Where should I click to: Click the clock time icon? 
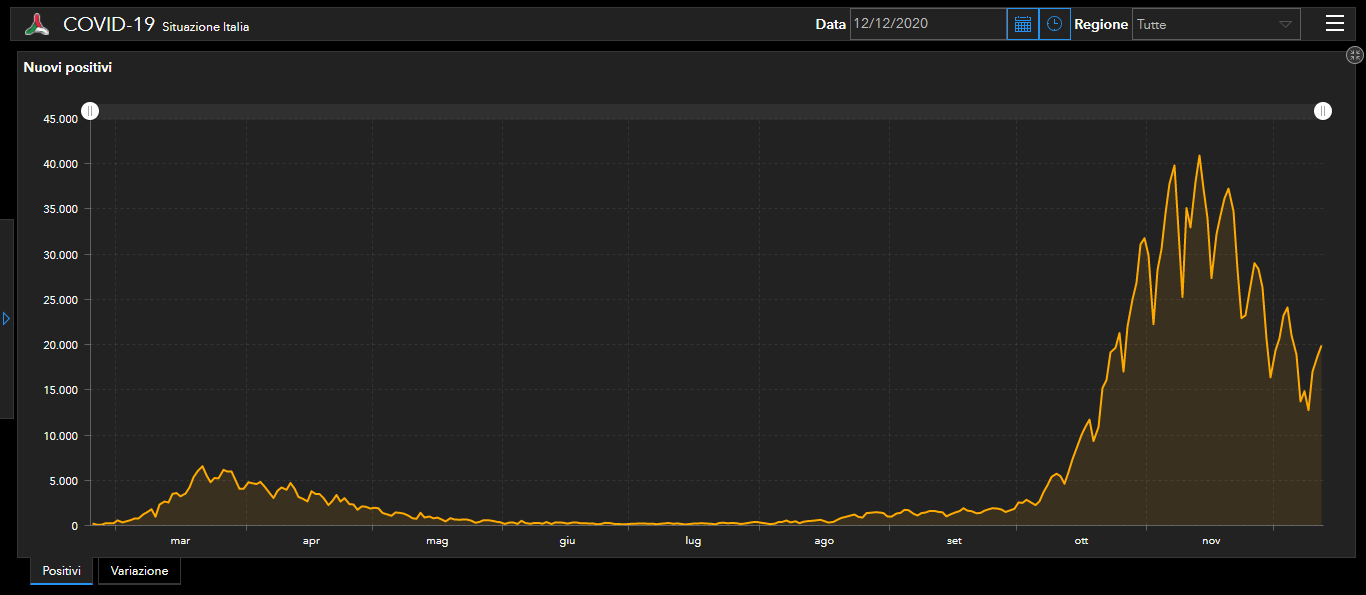point(1055,24)
